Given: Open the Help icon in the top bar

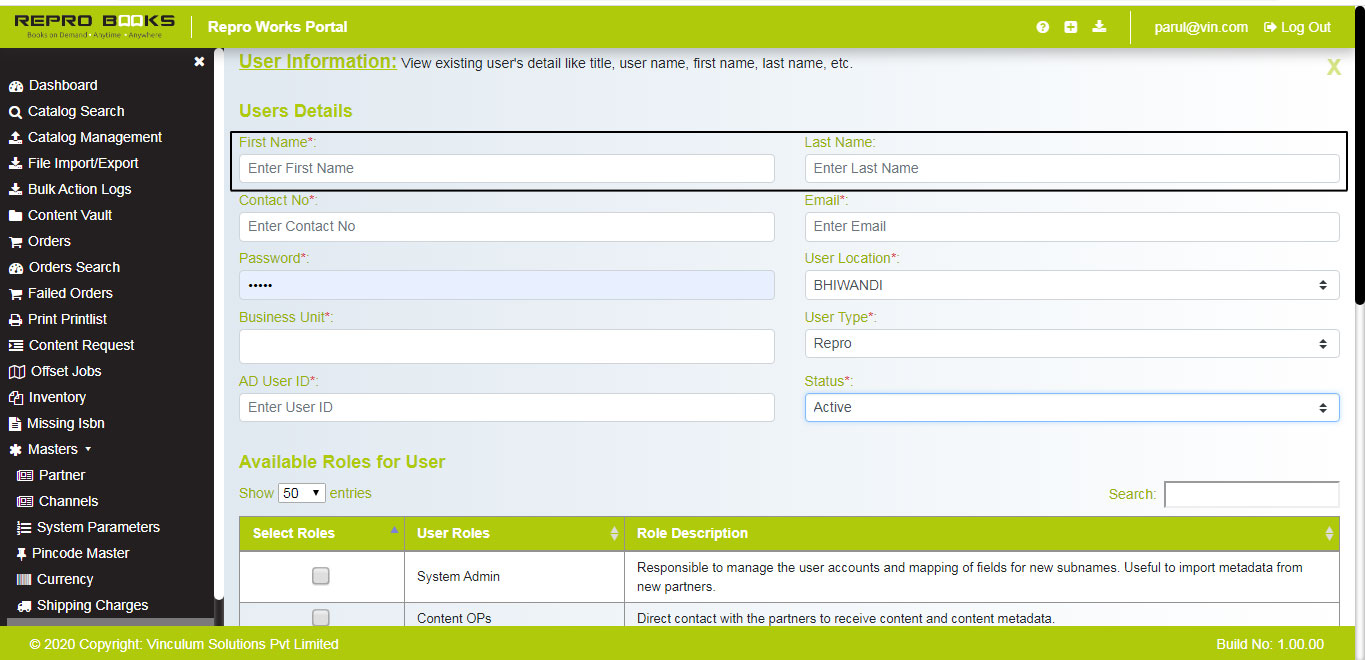Looking at the screenshot, I should coord(1042,27).
